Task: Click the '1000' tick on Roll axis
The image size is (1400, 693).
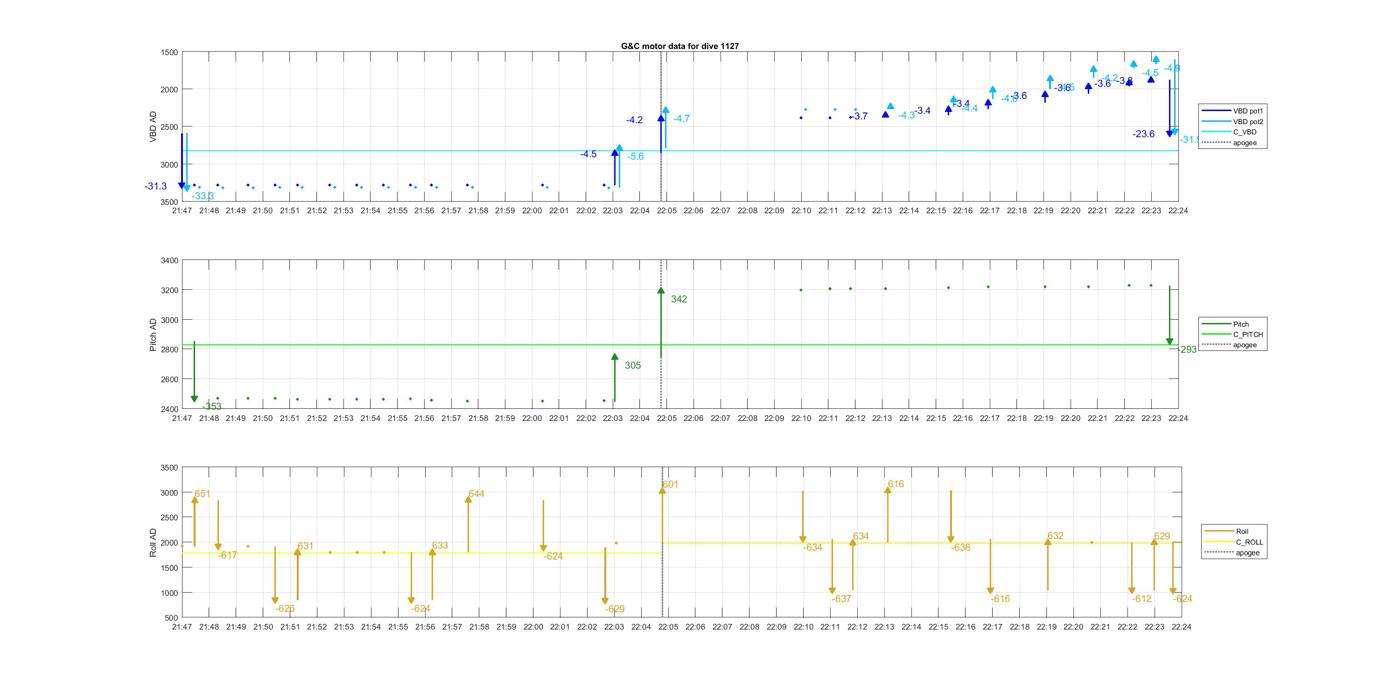Action: point(170,592)
